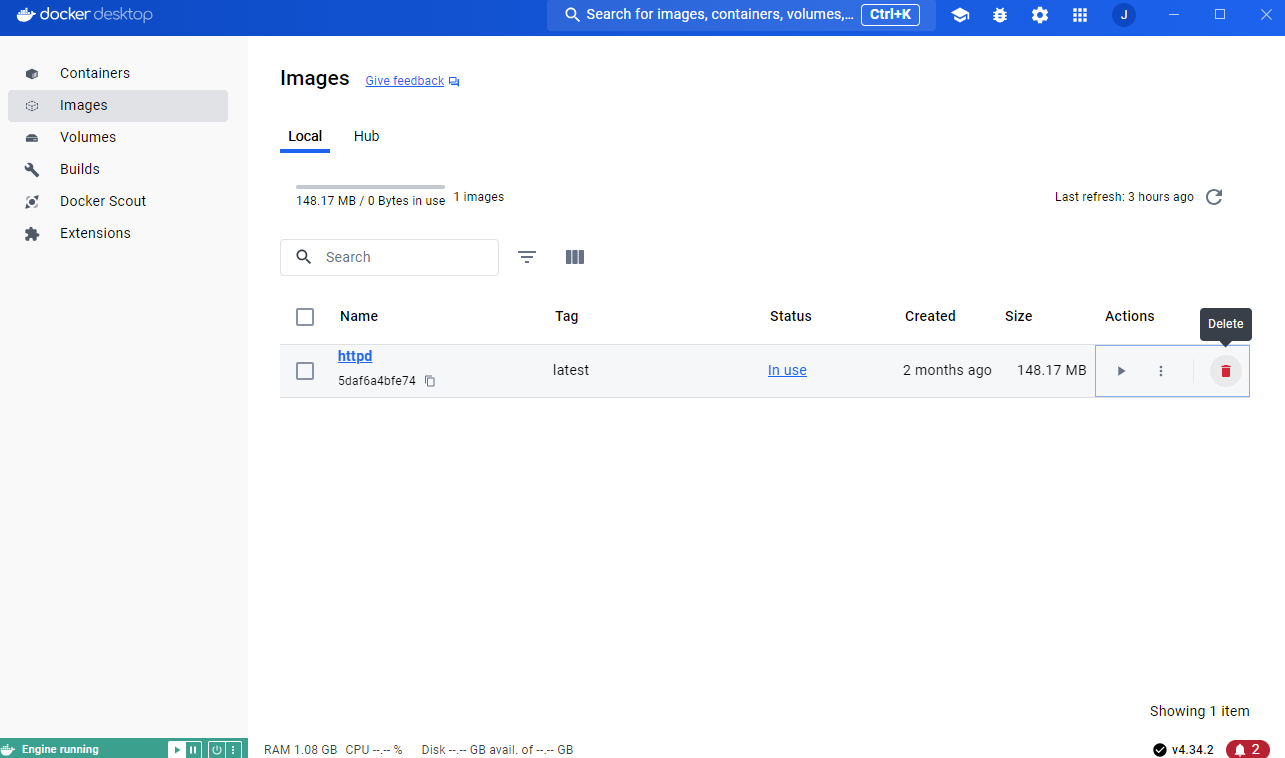This screenshot has height=758, width=1285.
Task: Open Builds in sidebar
Action: [118, 169]
